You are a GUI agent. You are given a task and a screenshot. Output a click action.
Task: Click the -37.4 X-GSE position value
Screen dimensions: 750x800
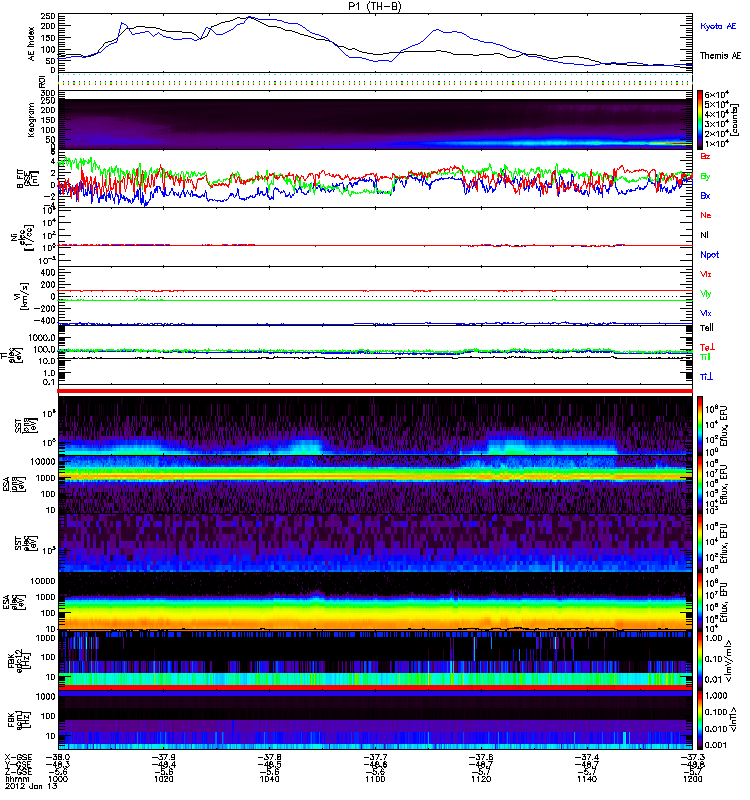[587, 758]
